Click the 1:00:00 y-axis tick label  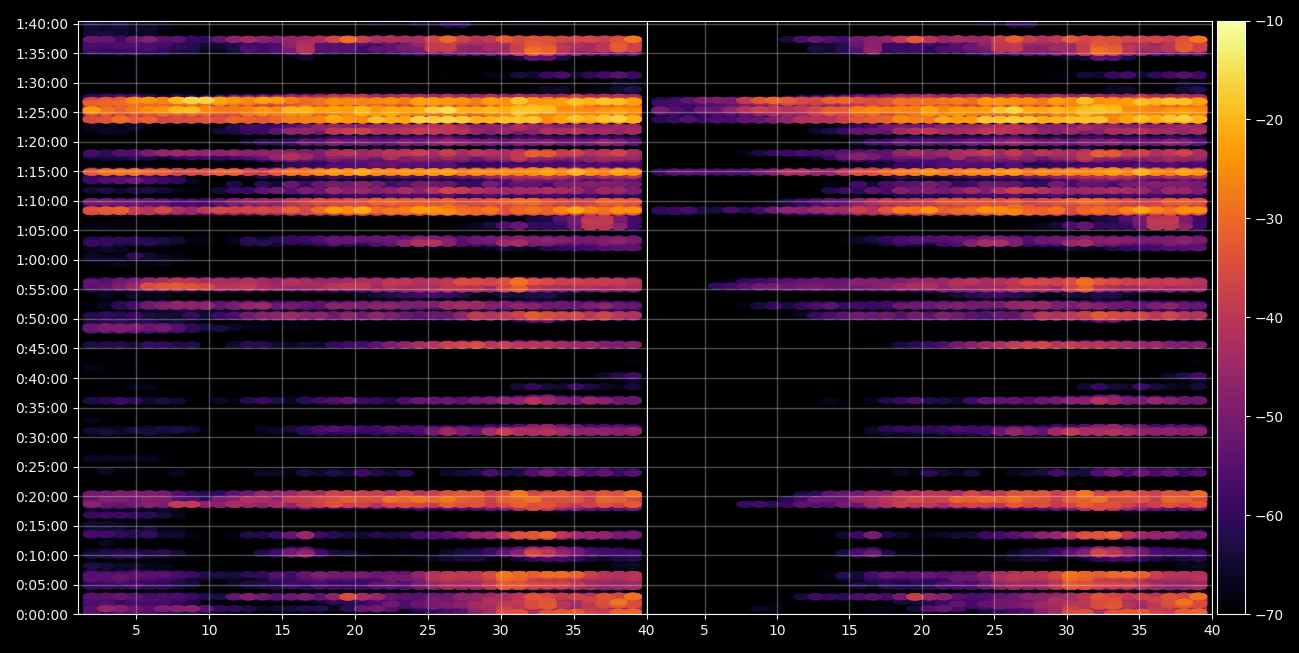tap(42, 260)
